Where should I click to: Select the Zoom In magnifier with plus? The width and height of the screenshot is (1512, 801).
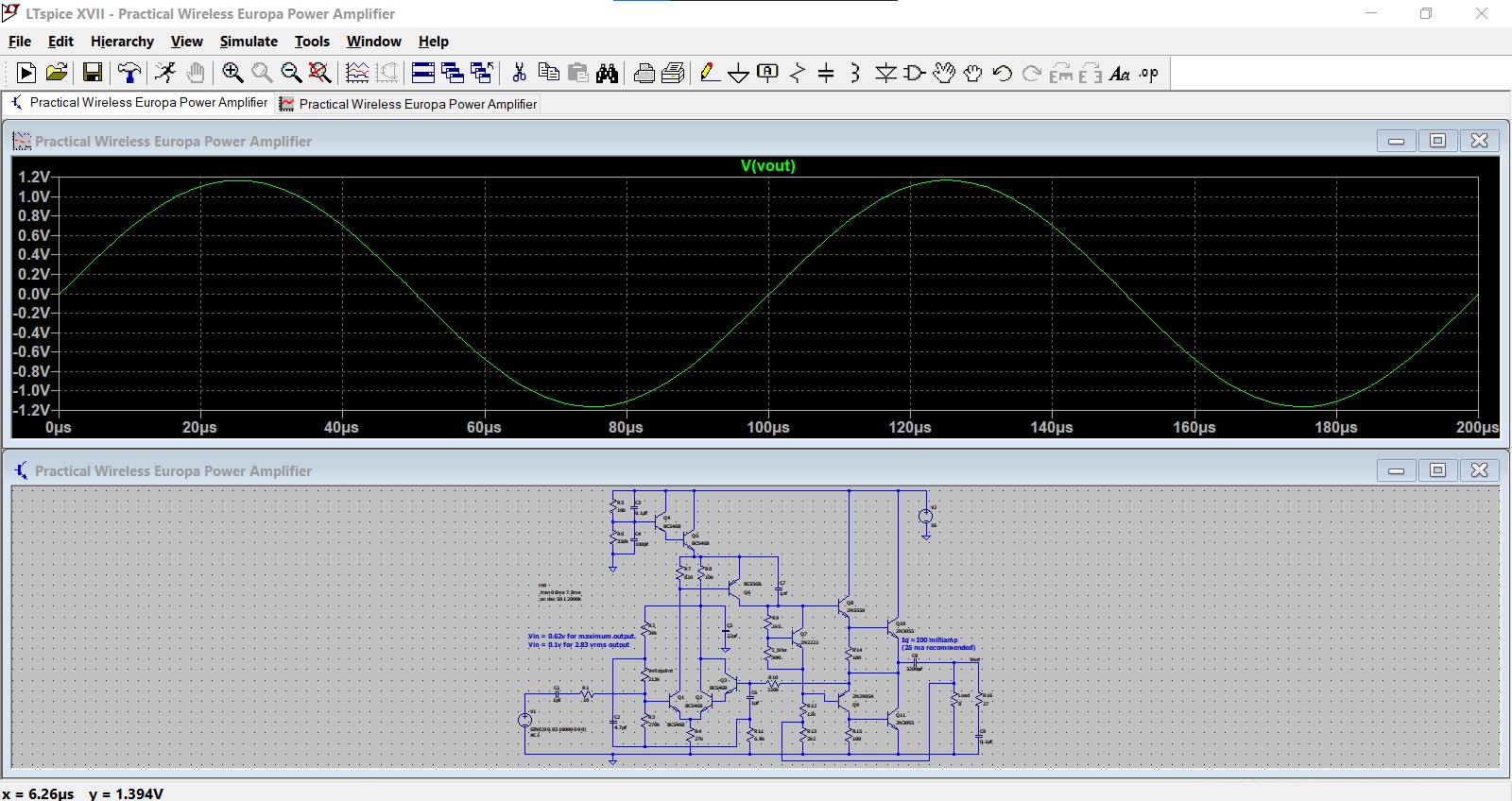232,73
